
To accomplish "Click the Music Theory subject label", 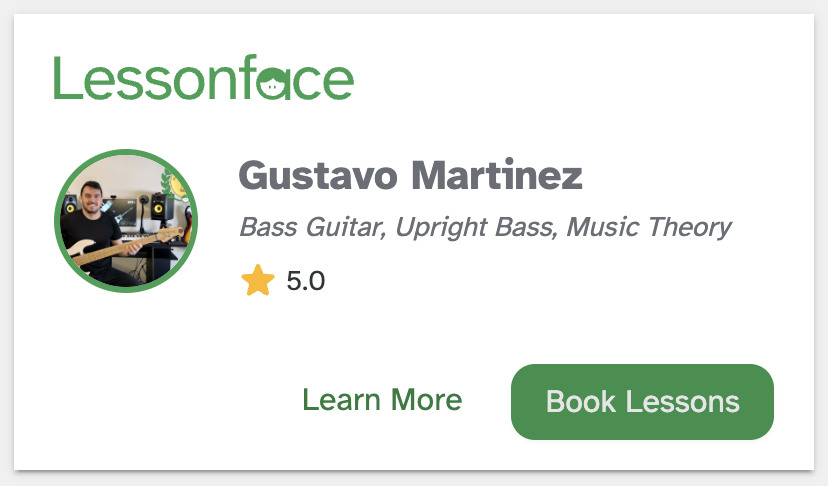I will (649, 227).
